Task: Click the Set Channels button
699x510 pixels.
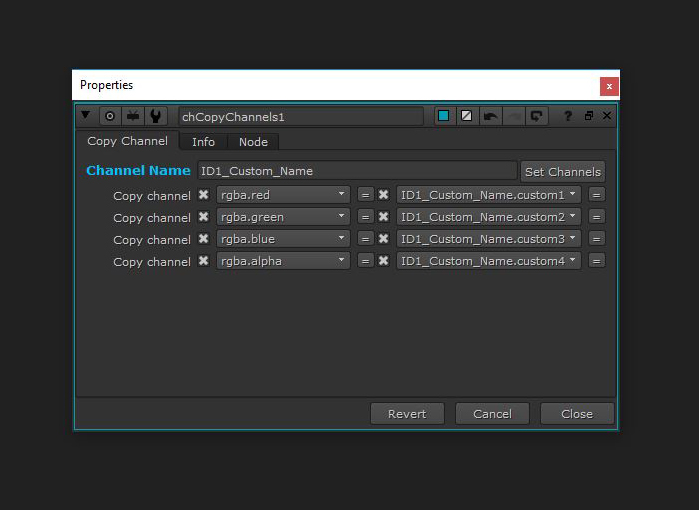Action: point(563,171)
